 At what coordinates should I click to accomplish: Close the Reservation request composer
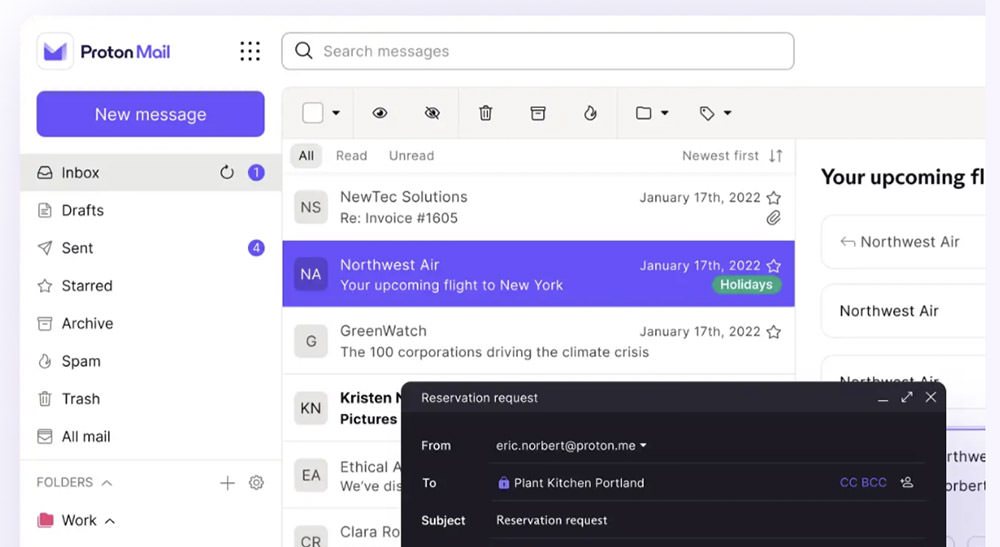tap(931, 397)
